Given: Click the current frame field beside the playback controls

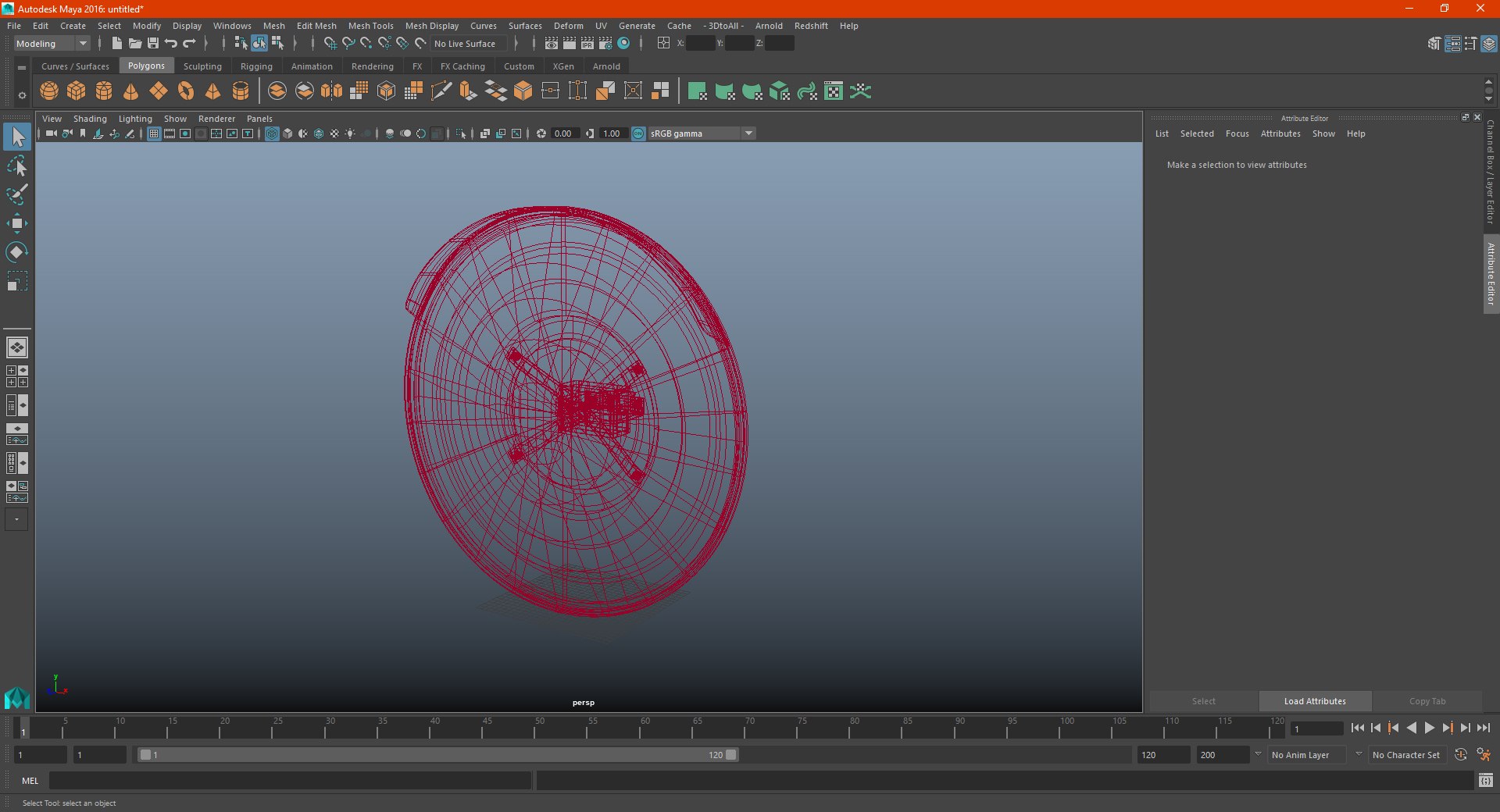Looking at the screenshot, I should [1317, 728].
